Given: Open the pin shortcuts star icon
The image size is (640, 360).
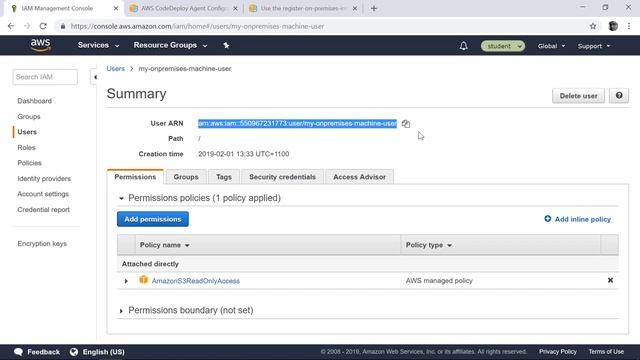Looking at the screenshot, I should point(226,45).
